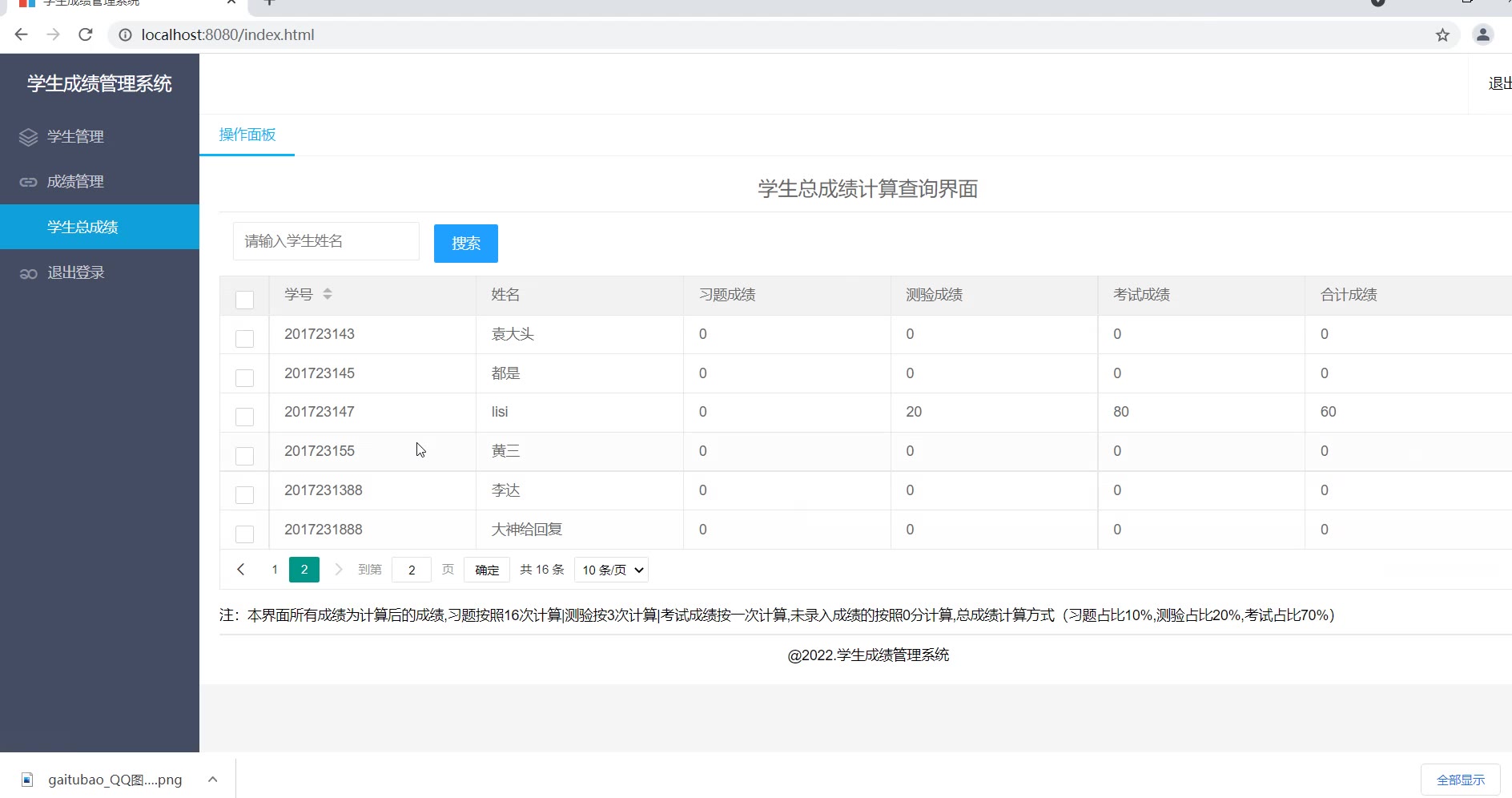Check the box for student 201723143

coord(244,339)
